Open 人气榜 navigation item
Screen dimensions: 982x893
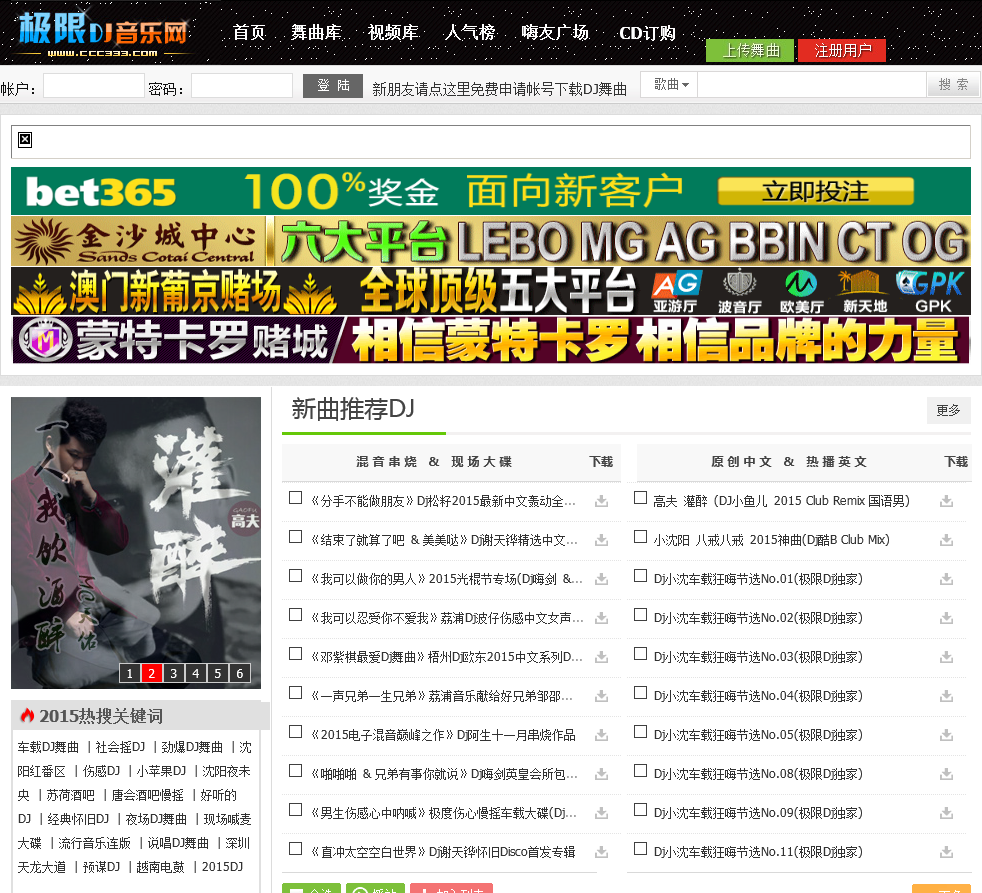[x=470, y=33]
